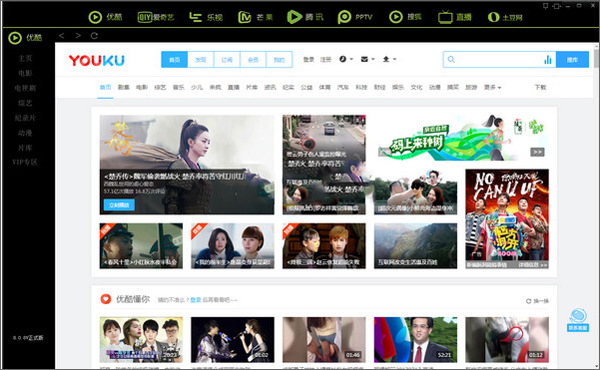Expand the watch history clock dropdown
The width and height of the screenshot is (600, 370).
[x=346, y=59]
